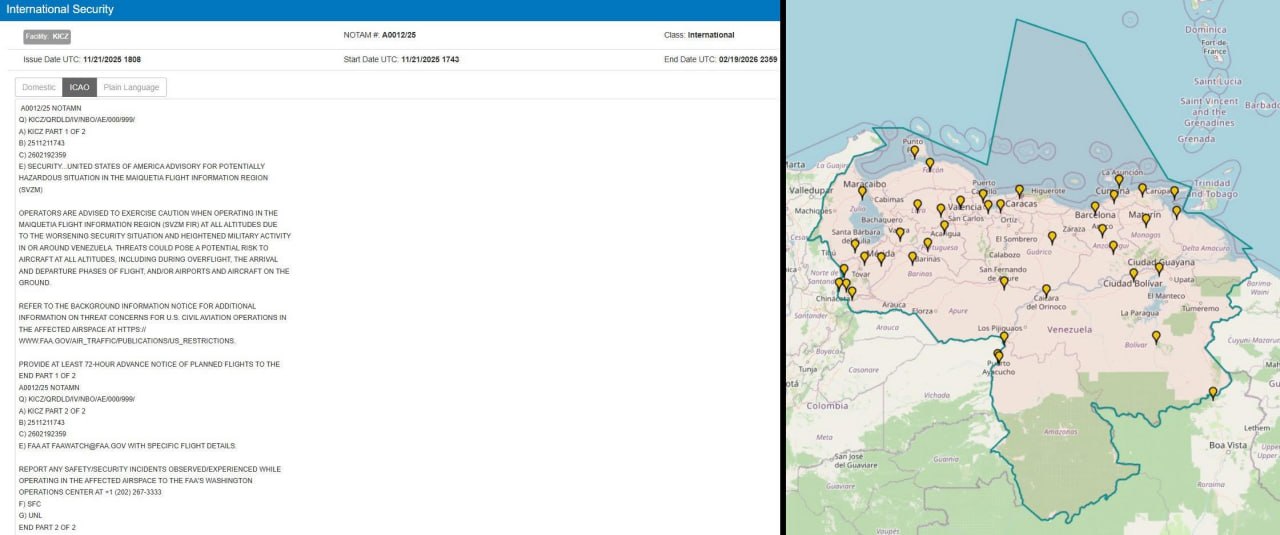Click the International Security header title

coord(60,9)
